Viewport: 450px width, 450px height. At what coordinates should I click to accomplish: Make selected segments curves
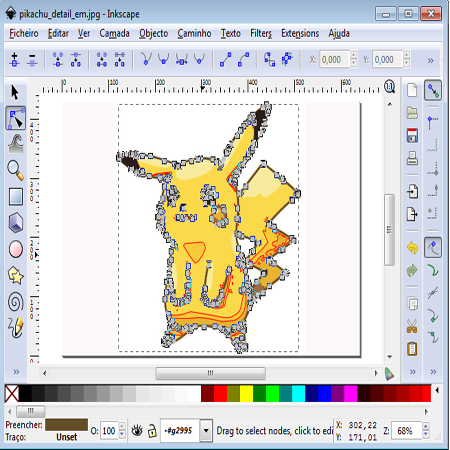click(244, 59)
